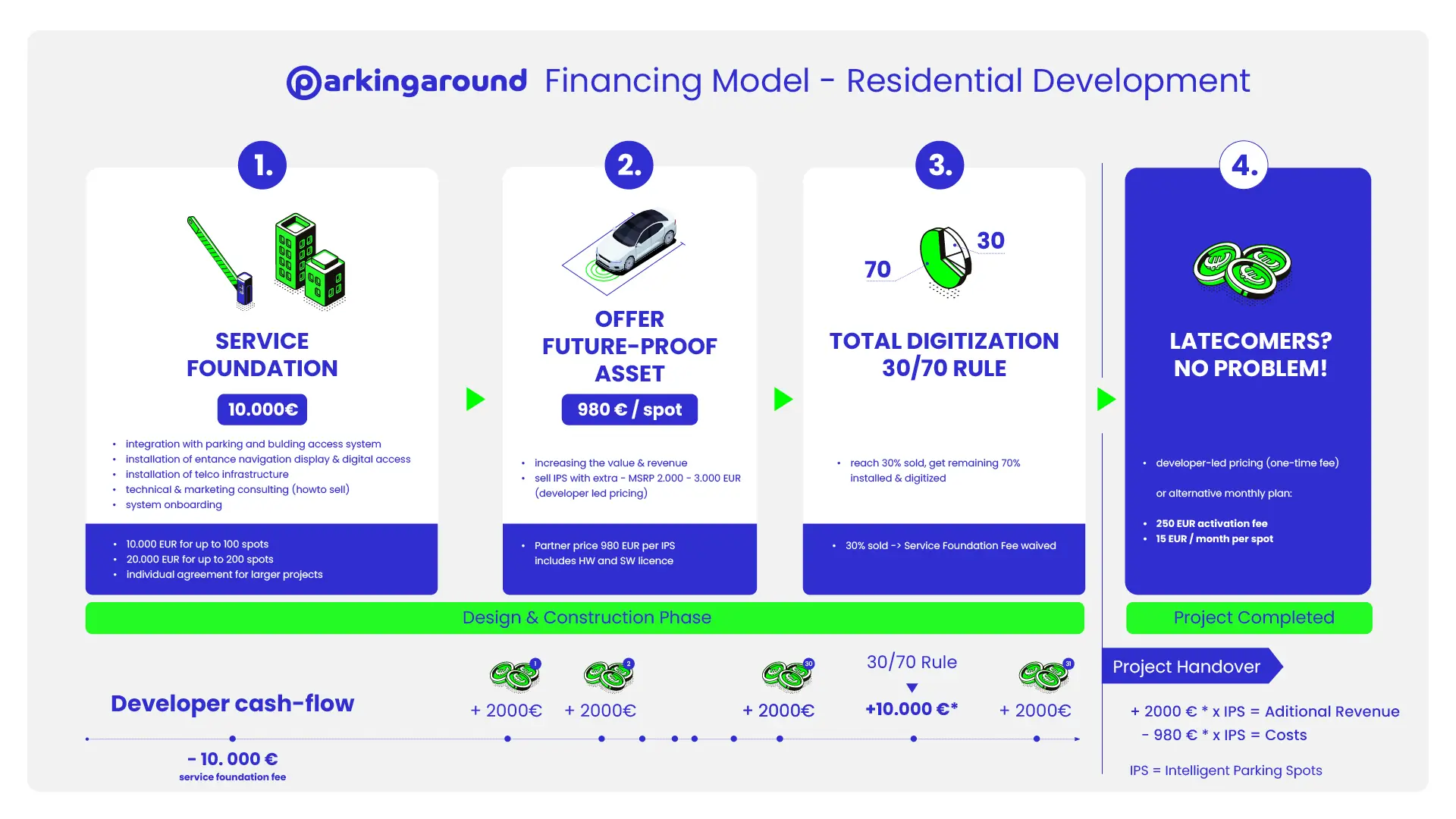Click the green buildings illustration
The image size is (1456, 819).
click(310, 261)
